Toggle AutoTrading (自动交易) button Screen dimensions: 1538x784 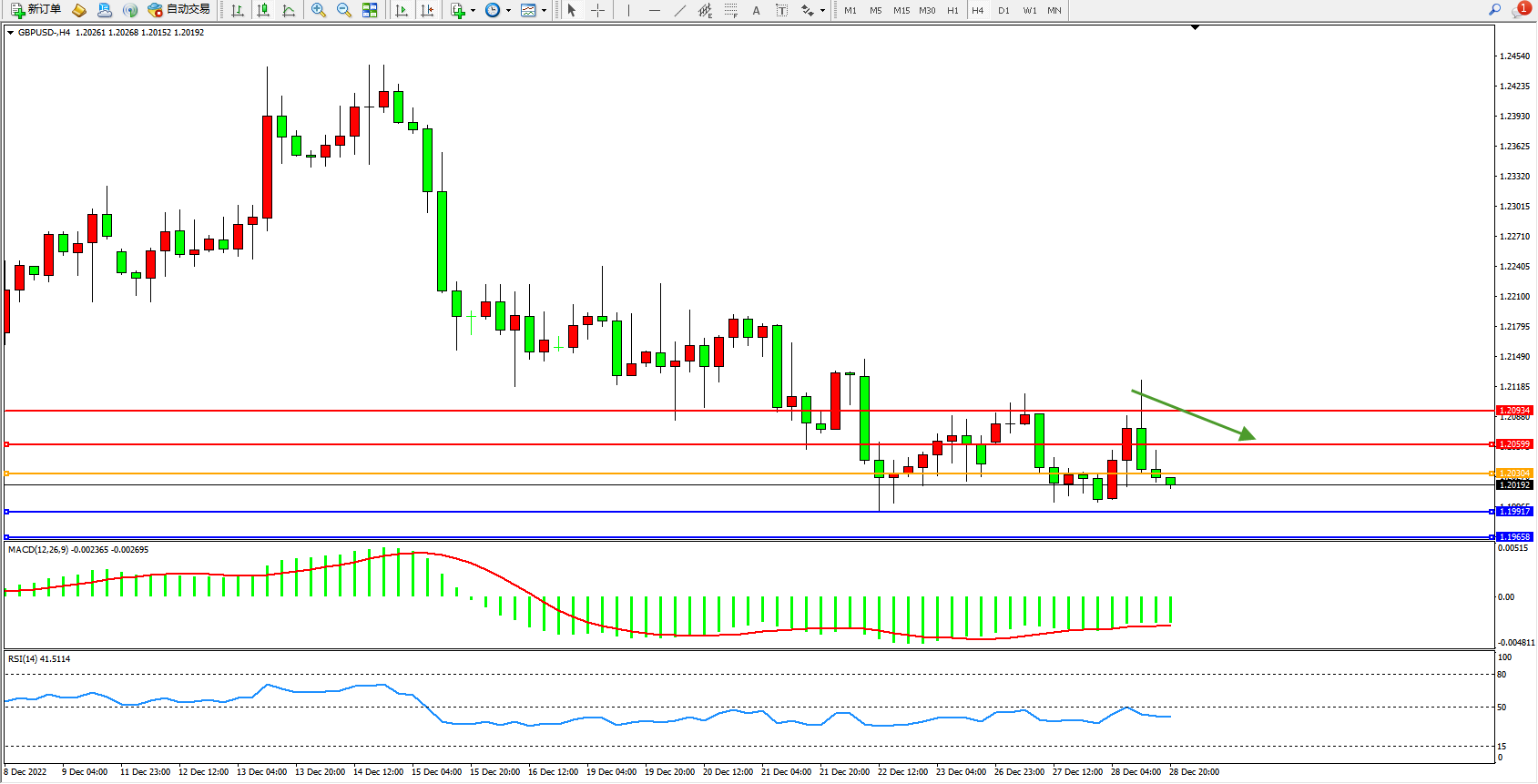(179, 10)
